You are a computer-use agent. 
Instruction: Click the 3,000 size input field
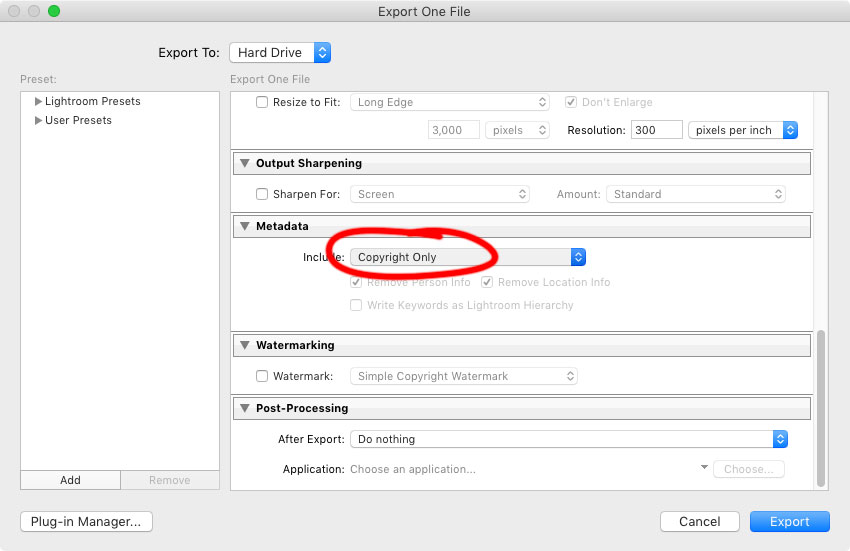click(x=454, y=130)
